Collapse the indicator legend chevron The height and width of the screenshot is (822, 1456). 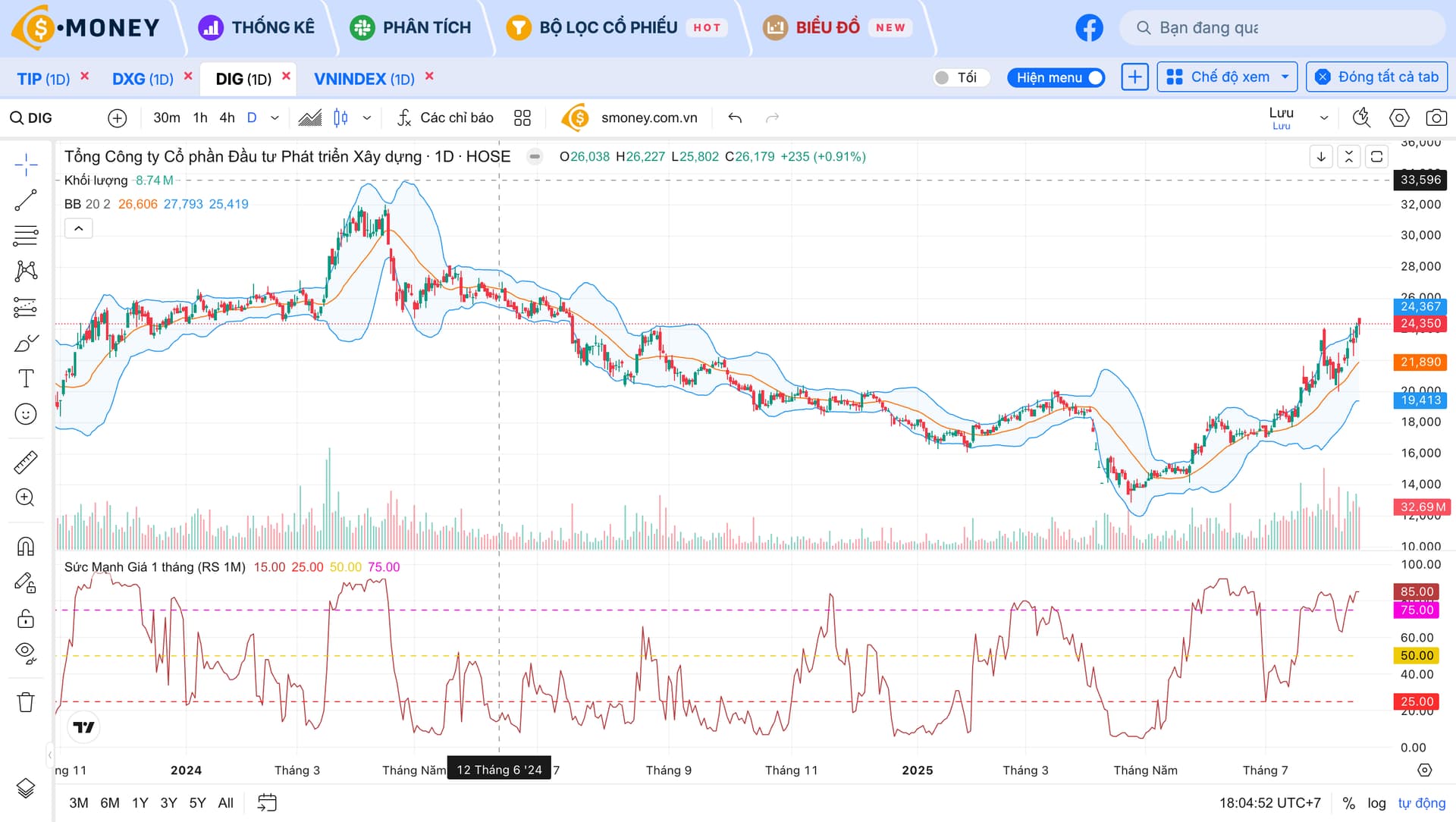point(79,228)
